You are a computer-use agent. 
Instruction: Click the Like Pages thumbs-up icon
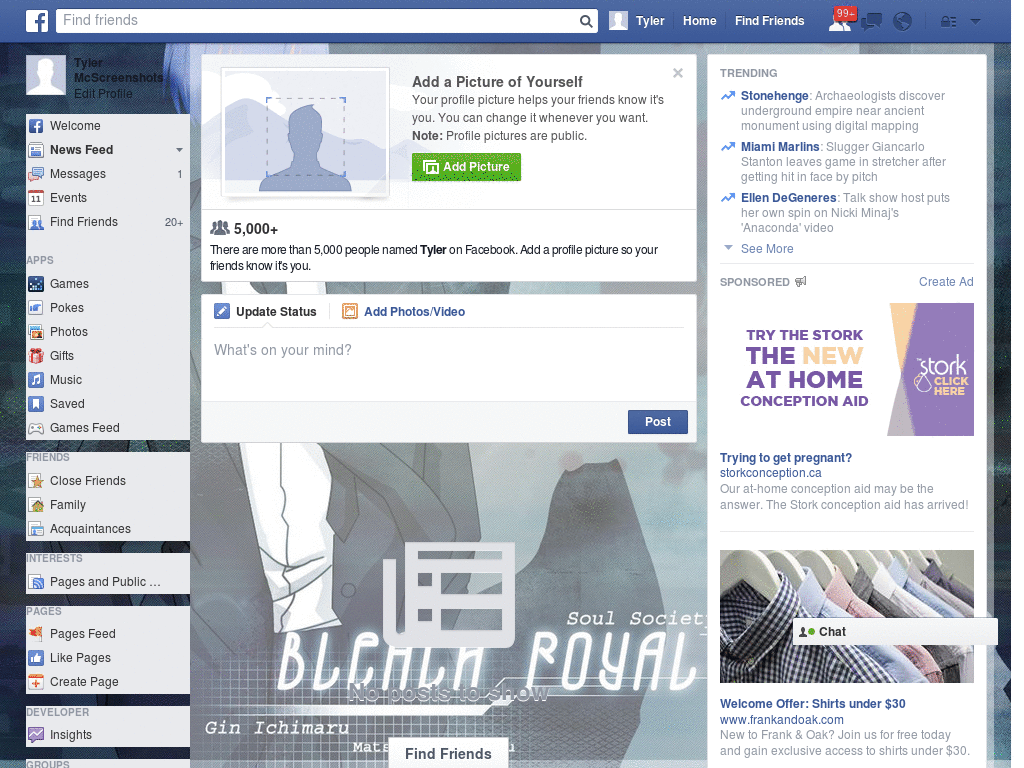point(36,658)
